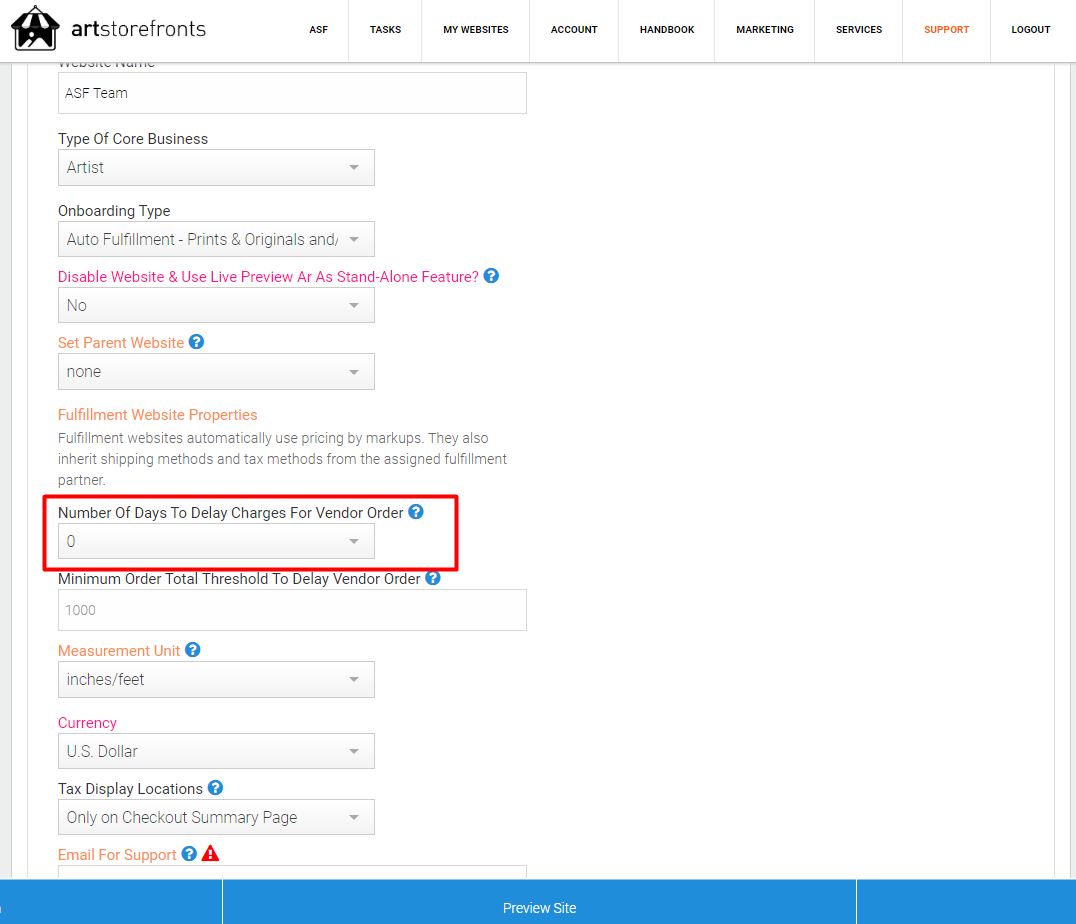Open help for Disable Website & Live Preview
The image size is (1076, 924).
[491, 276]
